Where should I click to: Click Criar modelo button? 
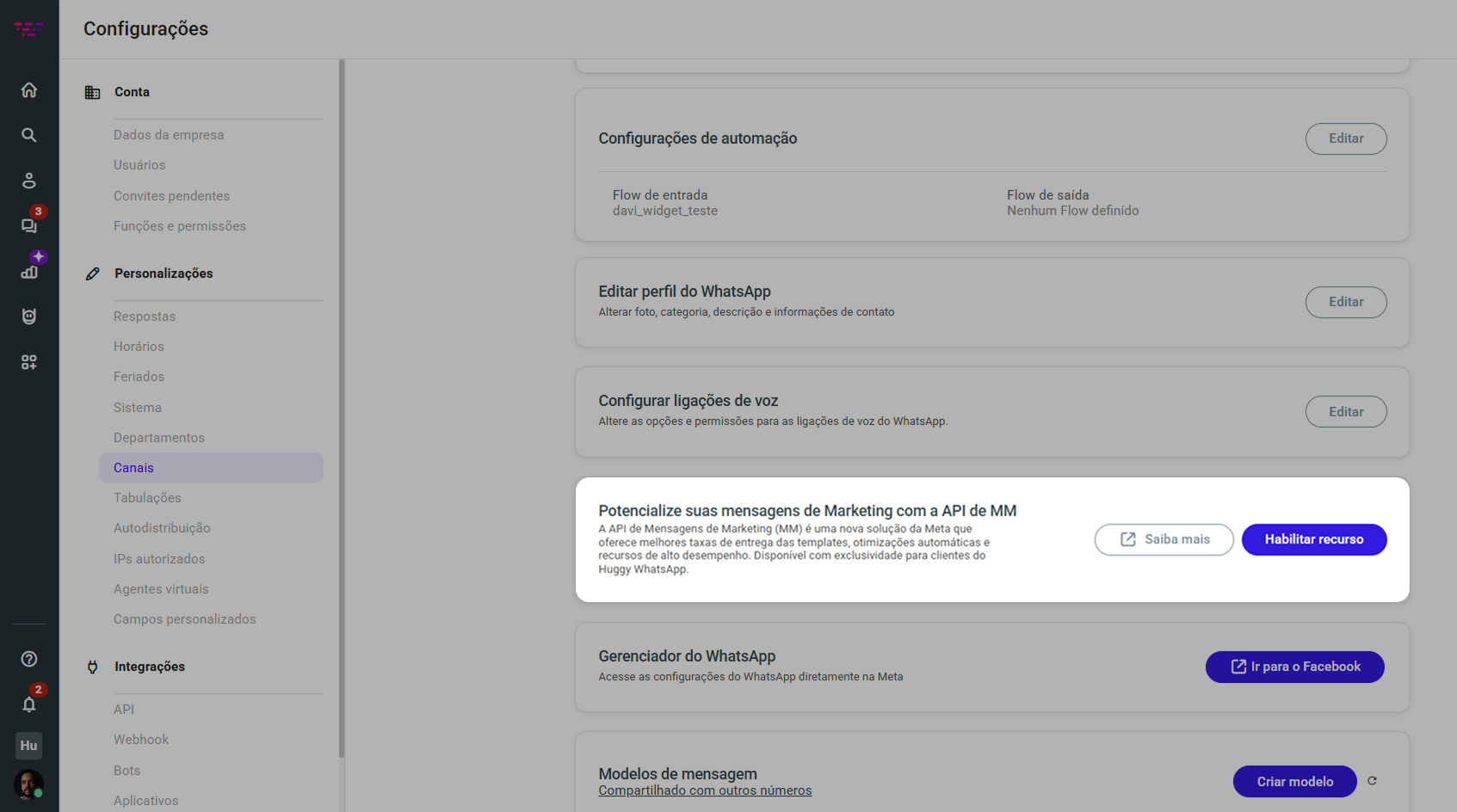click(x=1294, y=781)
